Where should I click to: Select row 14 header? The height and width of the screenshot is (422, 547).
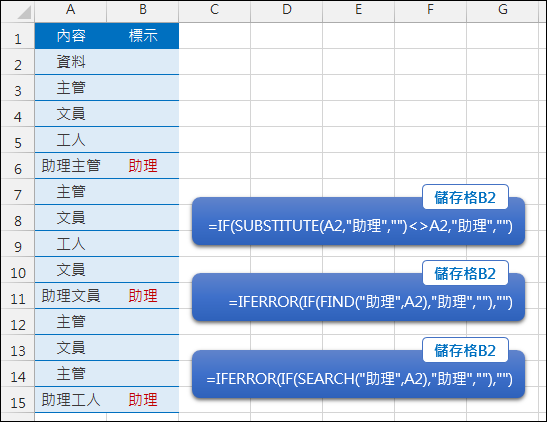coord(18,374)
